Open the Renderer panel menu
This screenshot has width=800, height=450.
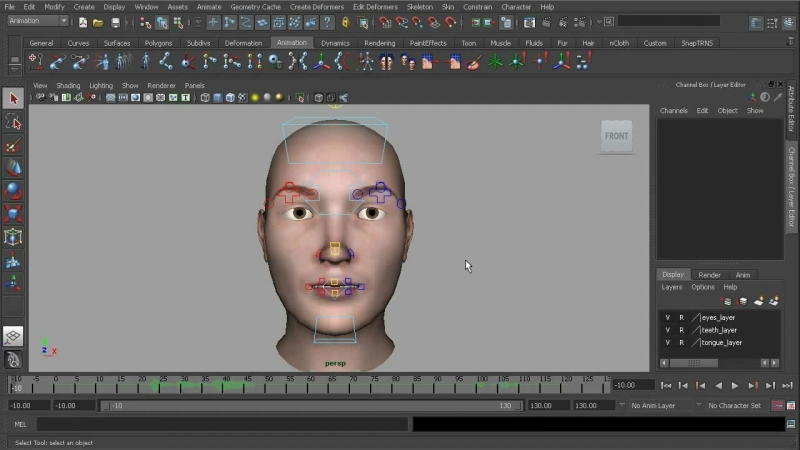point(161,85)
